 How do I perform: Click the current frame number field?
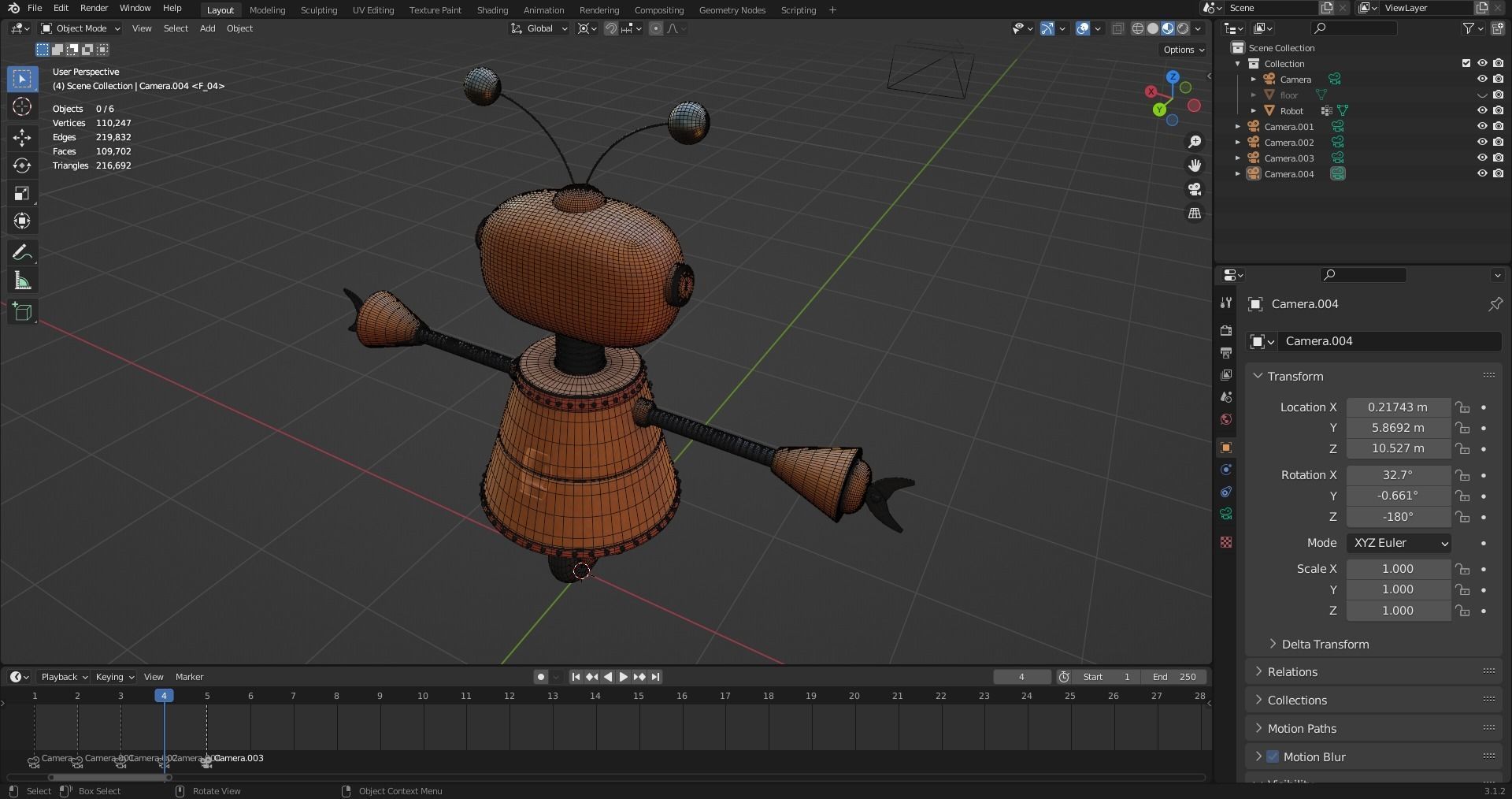tap(1021, 677)
